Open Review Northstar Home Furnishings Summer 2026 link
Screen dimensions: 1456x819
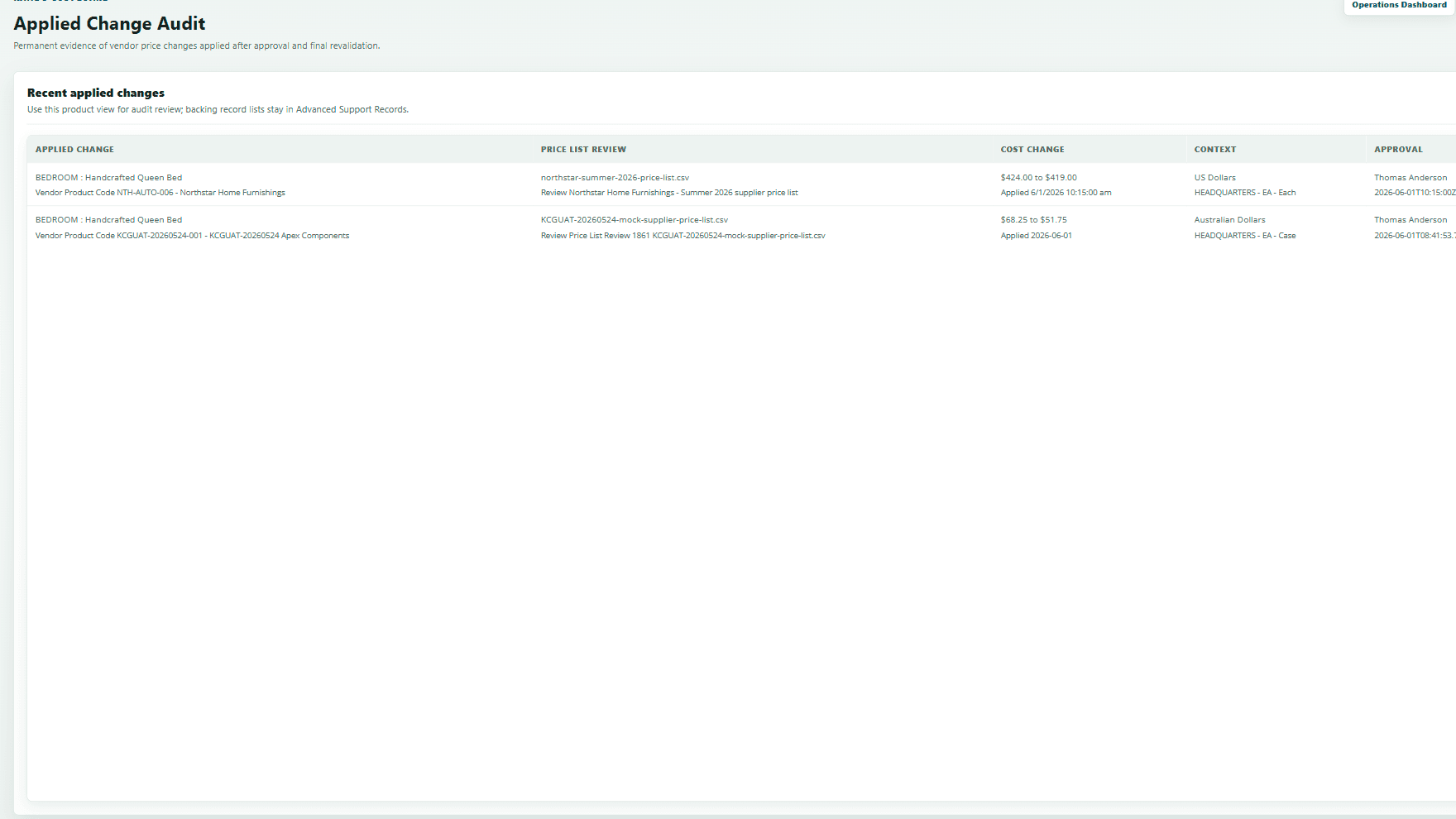669,193
